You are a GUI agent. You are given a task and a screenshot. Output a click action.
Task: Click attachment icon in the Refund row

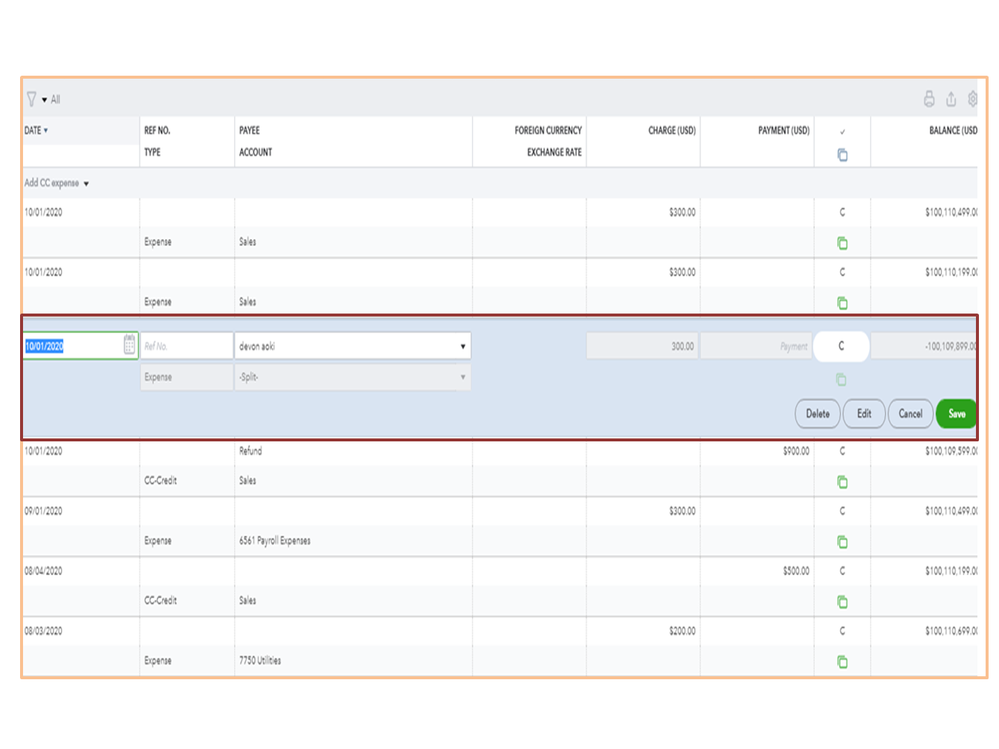pos(842,482)
